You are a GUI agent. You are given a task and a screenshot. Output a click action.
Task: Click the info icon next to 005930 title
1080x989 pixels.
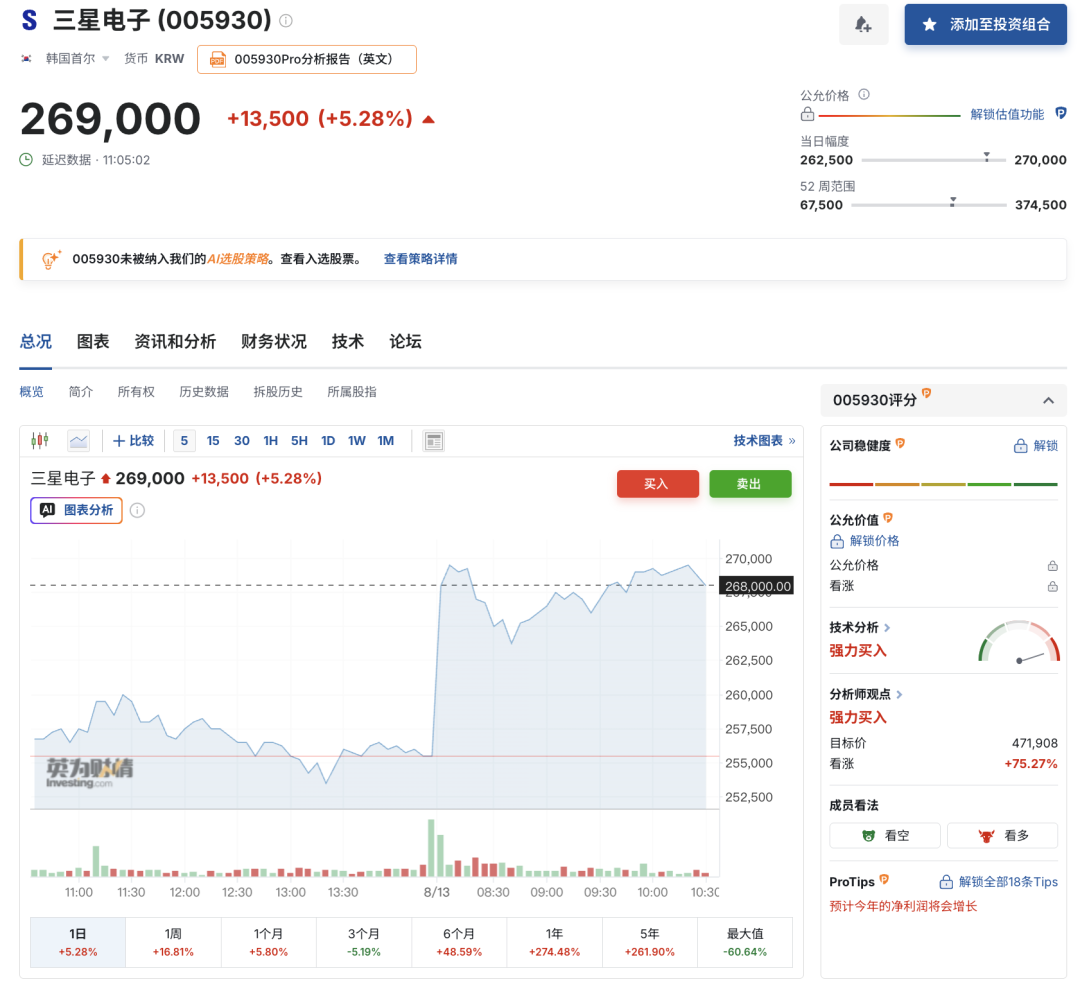pyautogui.click(x=286, y=21)
